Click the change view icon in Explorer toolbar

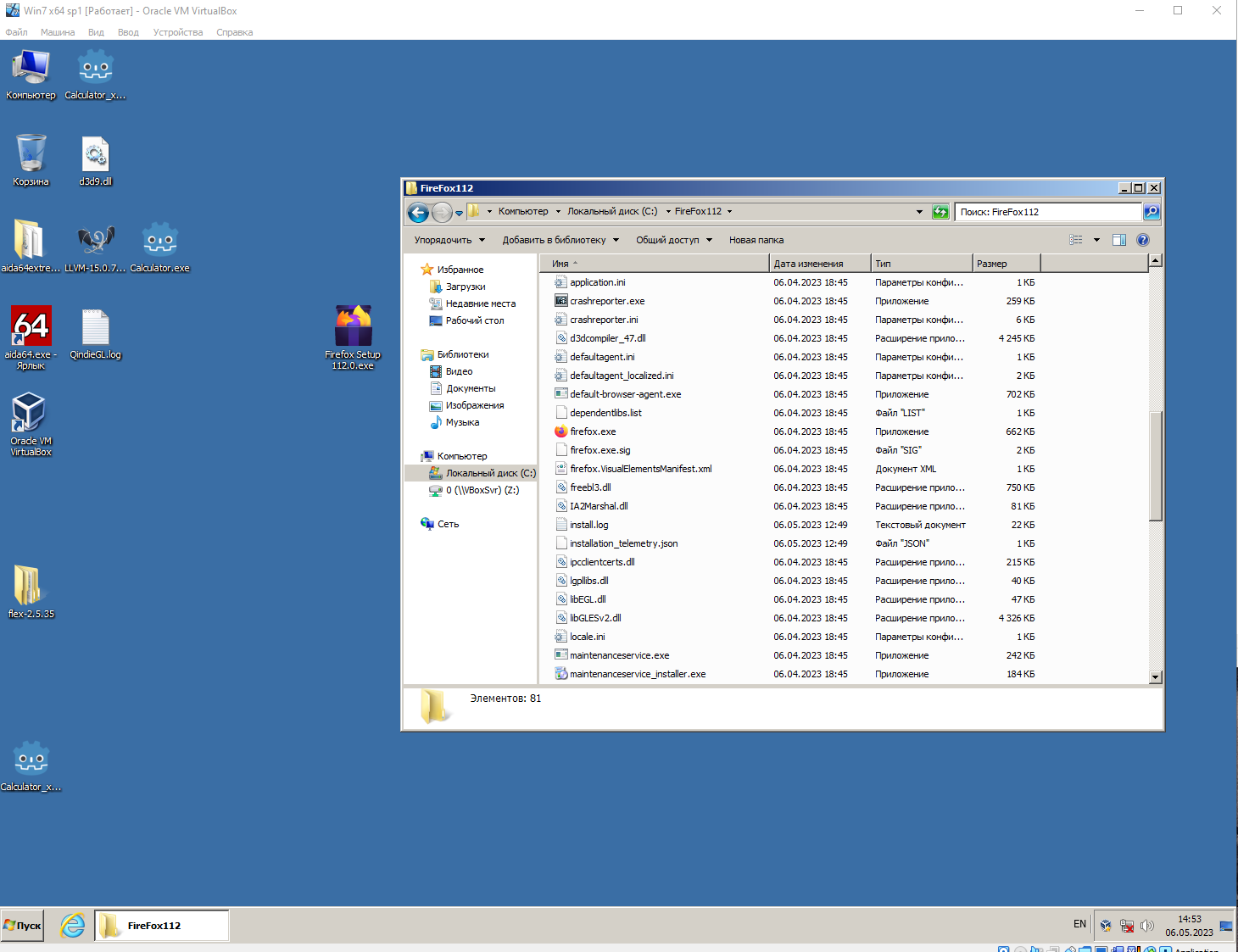coord(1076,240)
